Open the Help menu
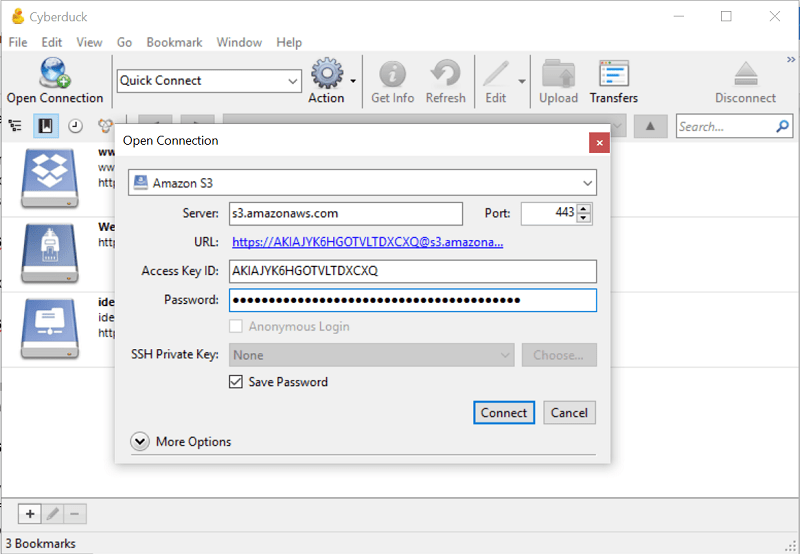The image size is (800, 554). [289, 42]
